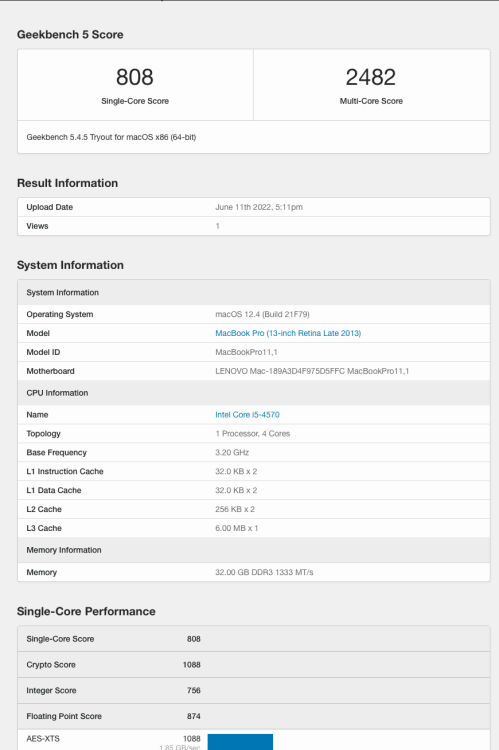Click the Single-Core Score row value 808
The height and width of the screenshot is (750, 499).
pyautogui.click(x=194, y=639)
